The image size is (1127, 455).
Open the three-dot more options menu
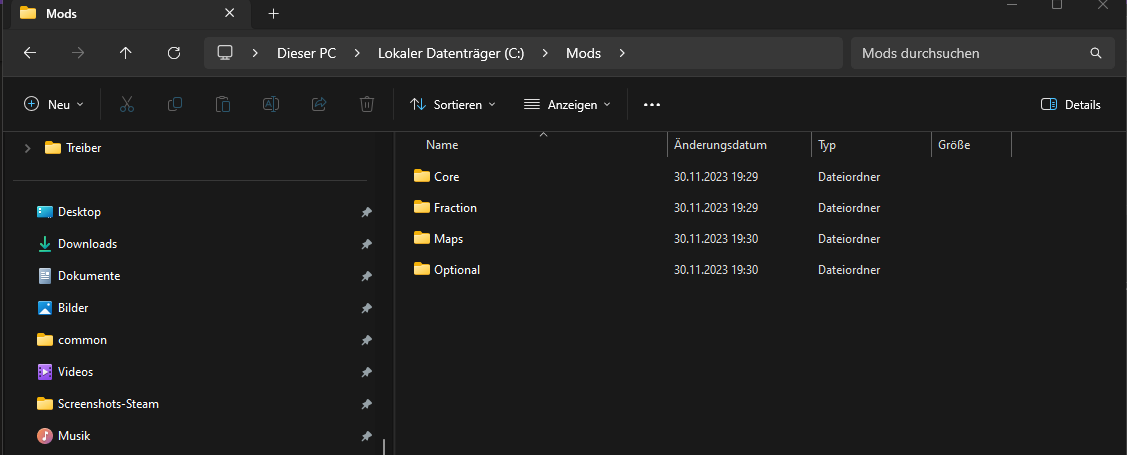[x=652, y=104]
